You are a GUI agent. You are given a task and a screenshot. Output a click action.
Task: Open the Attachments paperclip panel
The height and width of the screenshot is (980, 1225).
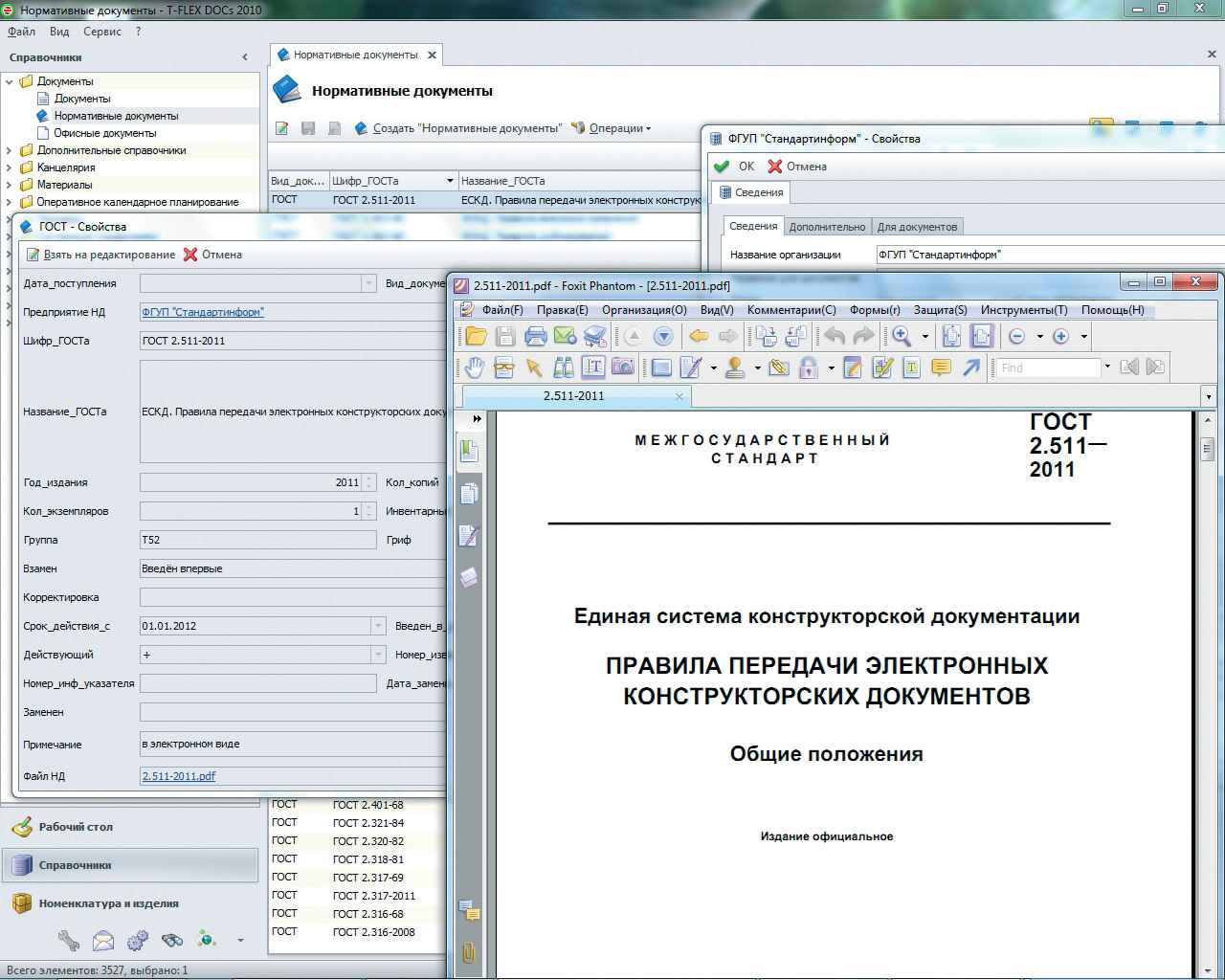469,953
